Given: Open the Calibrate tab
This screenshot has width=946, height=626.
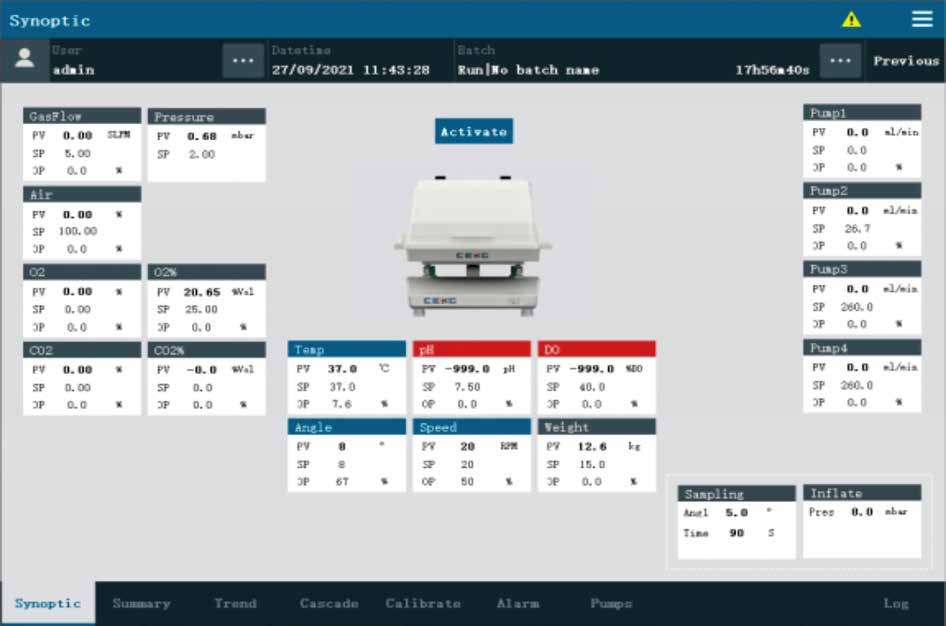Looking at the screenshot, I should point(423,603).
